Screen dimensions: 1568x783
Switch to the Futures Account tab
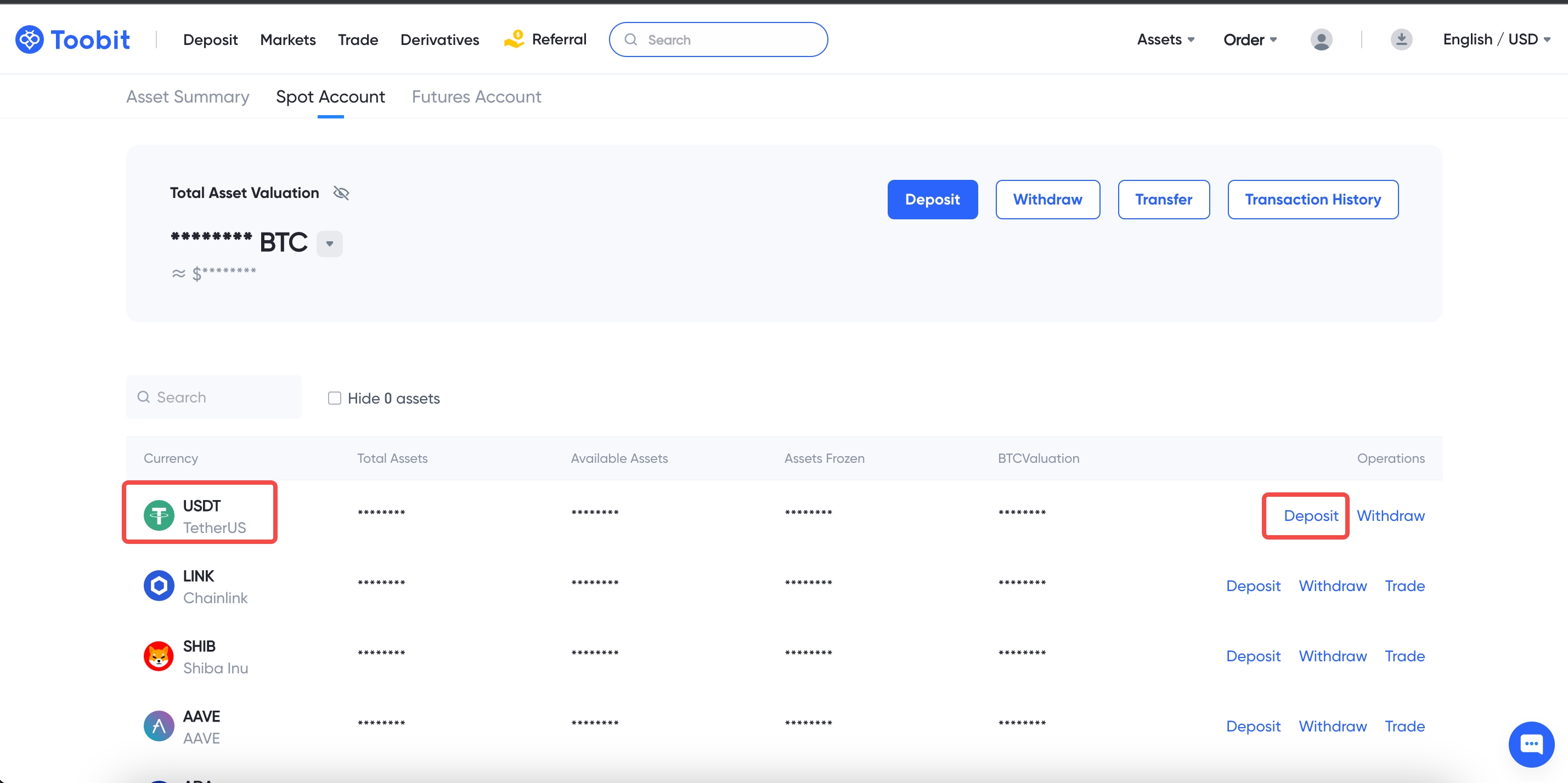tap(476, 97)
